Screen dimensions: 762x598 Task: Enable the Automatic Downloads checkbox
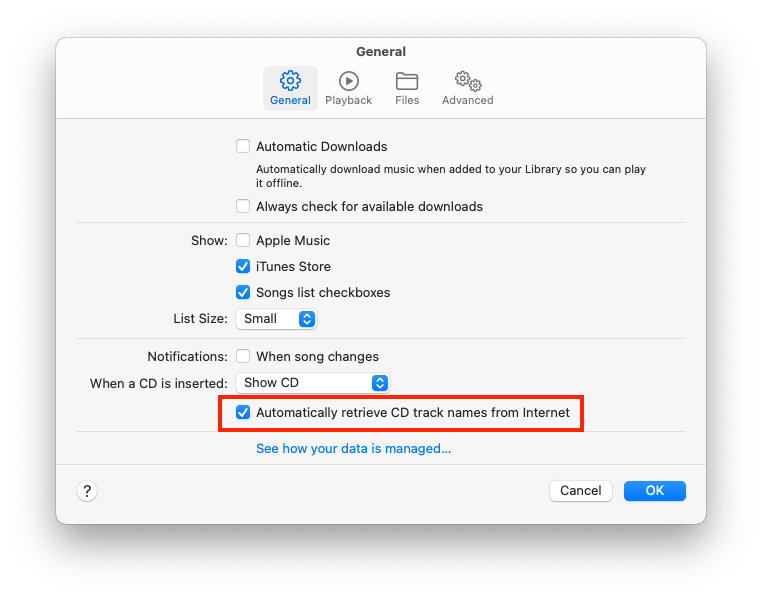tap(243, 146)
